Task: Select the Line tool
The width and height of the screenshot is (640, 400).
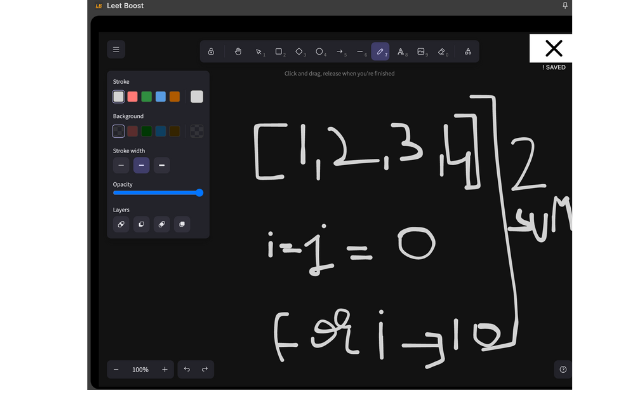Action: pos(361,52)
